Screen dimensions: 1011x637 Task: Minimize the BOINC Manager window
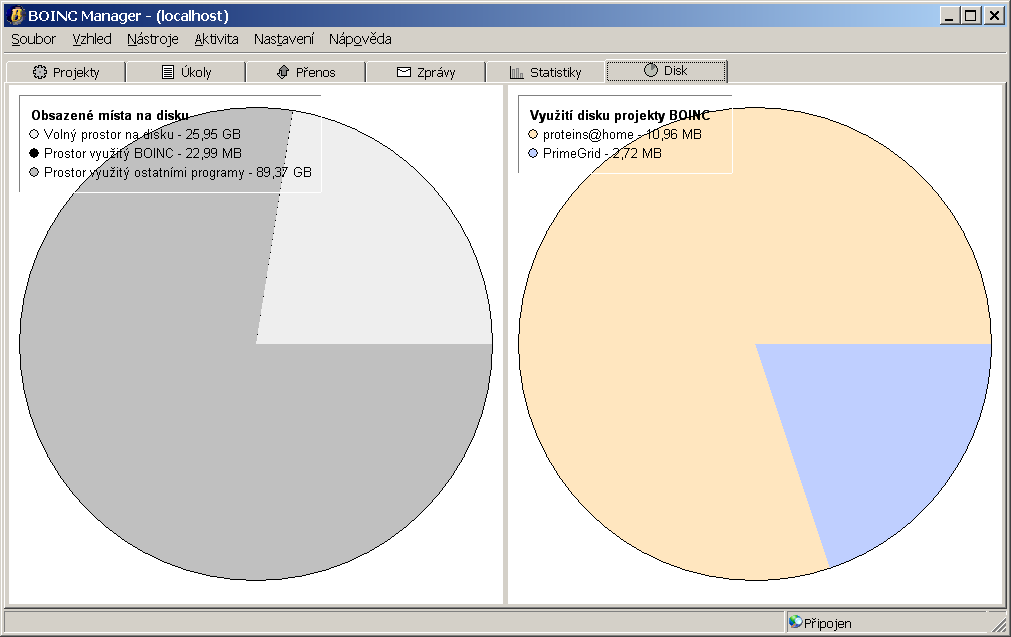point(948,15)
